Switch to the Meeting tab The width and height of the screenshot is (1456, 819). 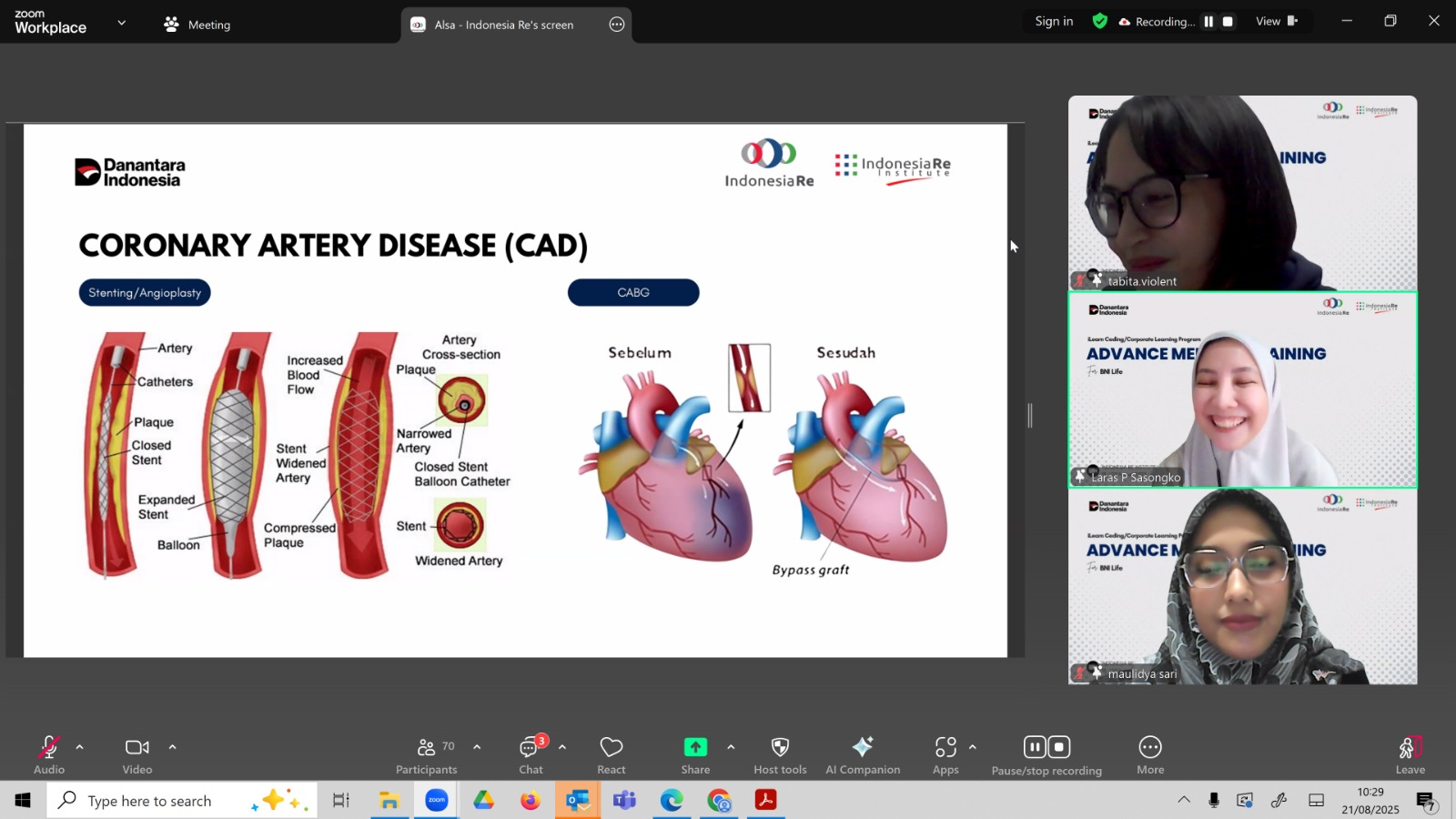(x=197, y=25)
